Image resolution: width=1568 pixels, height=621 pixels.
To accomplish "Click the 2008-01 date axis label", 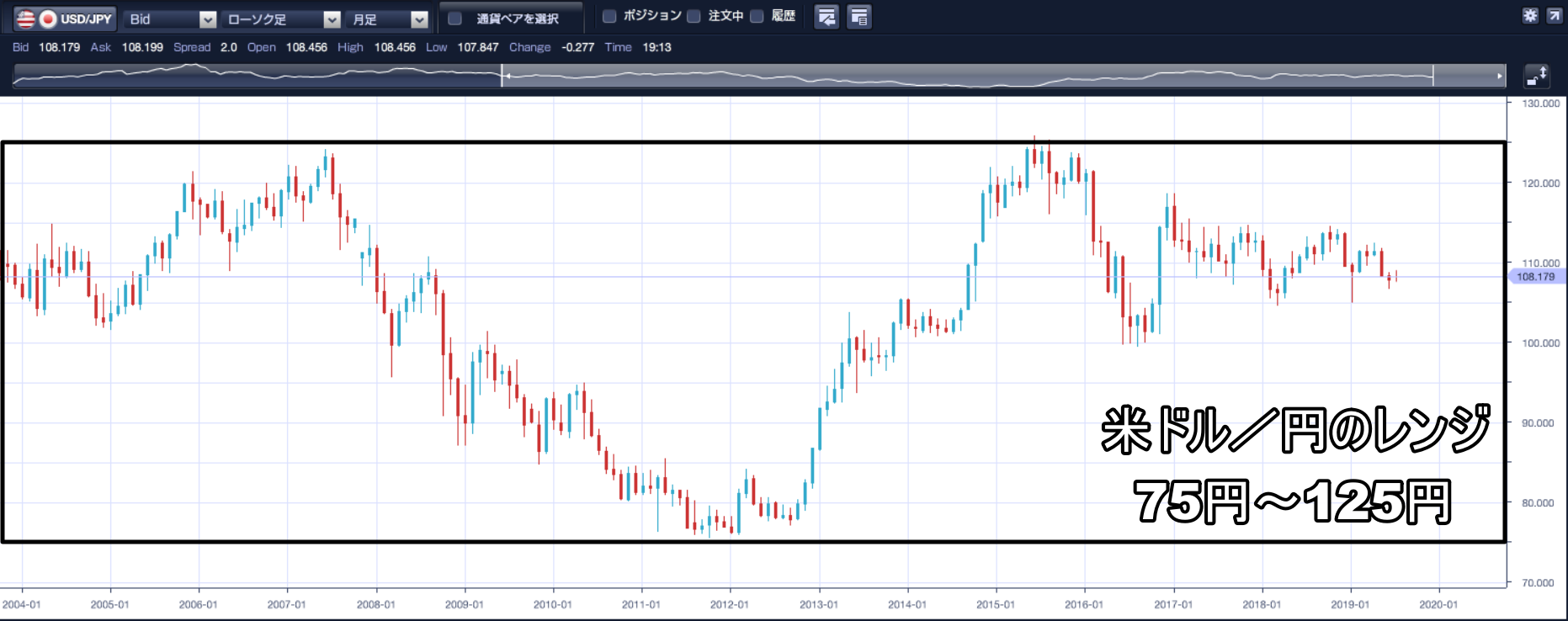I will pos(375,605).
